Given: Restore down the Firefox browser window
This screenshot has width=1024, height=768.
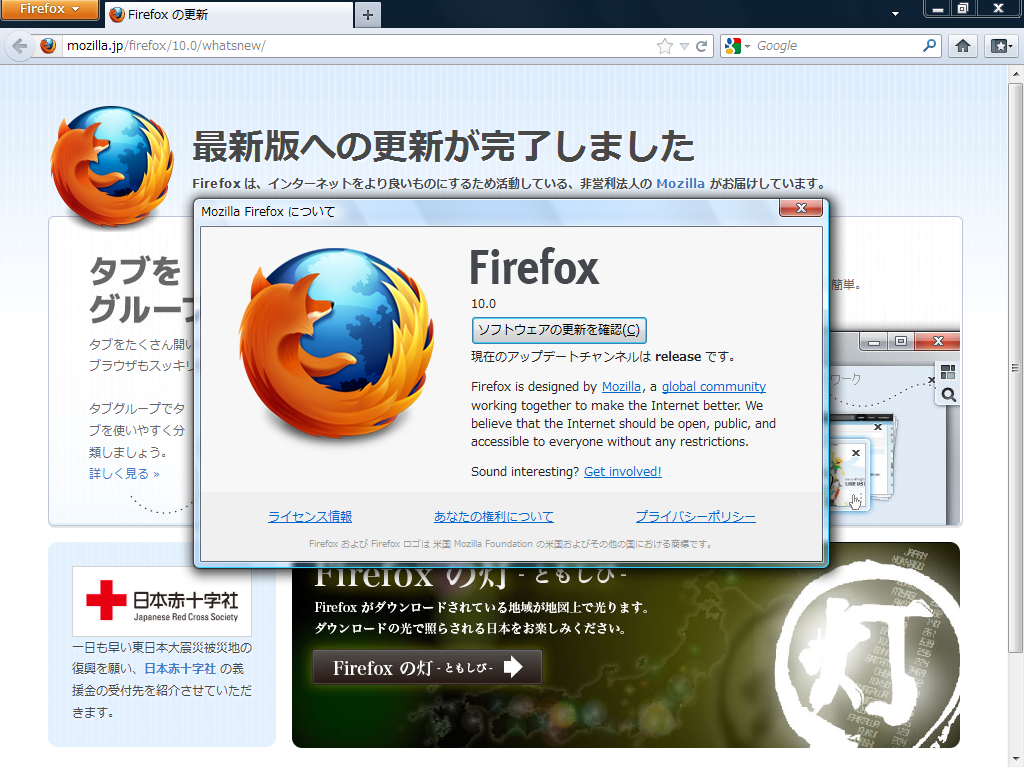Looking at the screenshot, I should tap(963, 8).
